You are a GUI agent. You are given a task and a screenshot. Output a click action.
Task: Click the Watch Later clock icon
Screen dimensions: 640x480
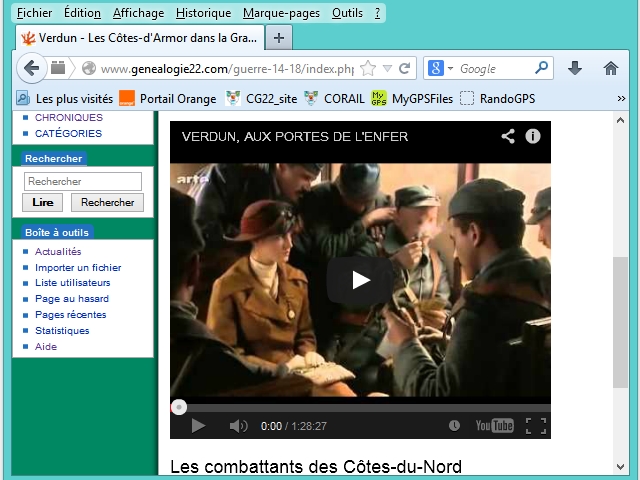coord(454,426)
